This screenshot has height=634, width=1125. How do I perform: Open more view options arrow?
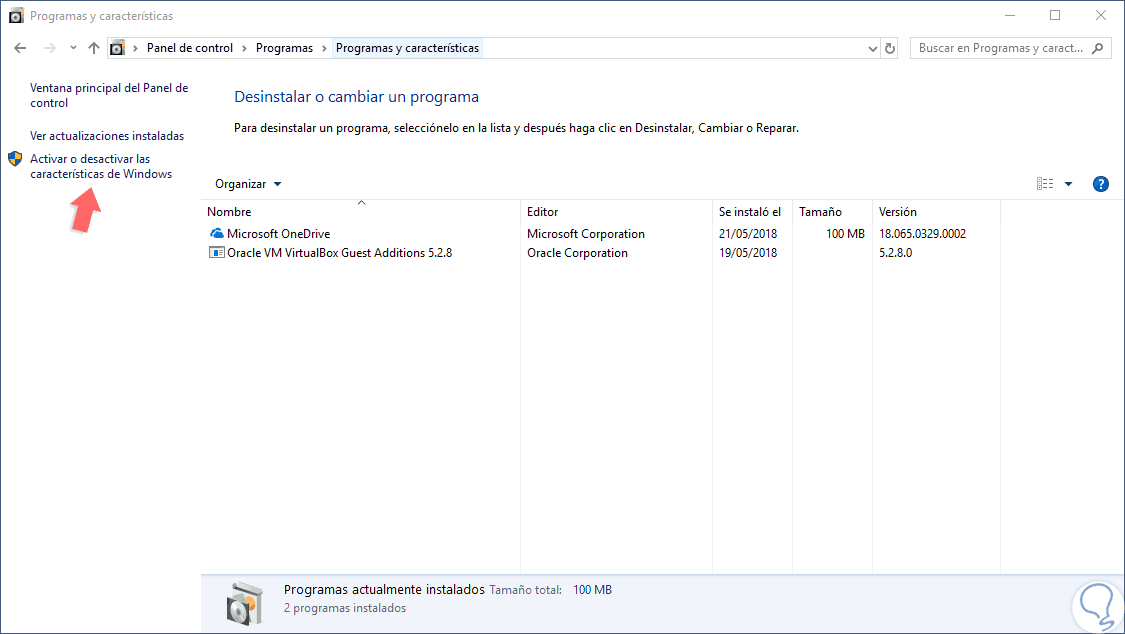coord(1068,184)
